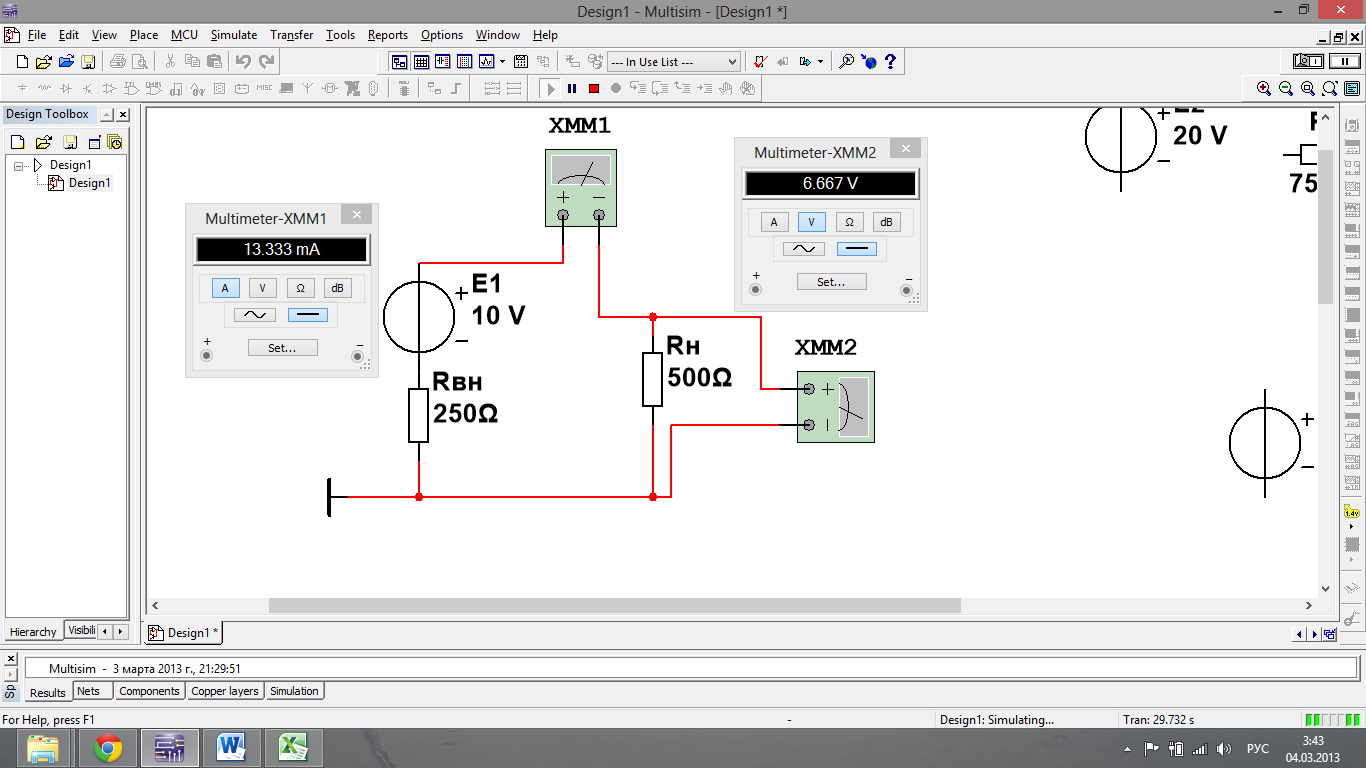Viewport: 1366px width, 768px height.
Task: Select Ω mode on Multimeter-XMM1
Action: pos(300,288)
